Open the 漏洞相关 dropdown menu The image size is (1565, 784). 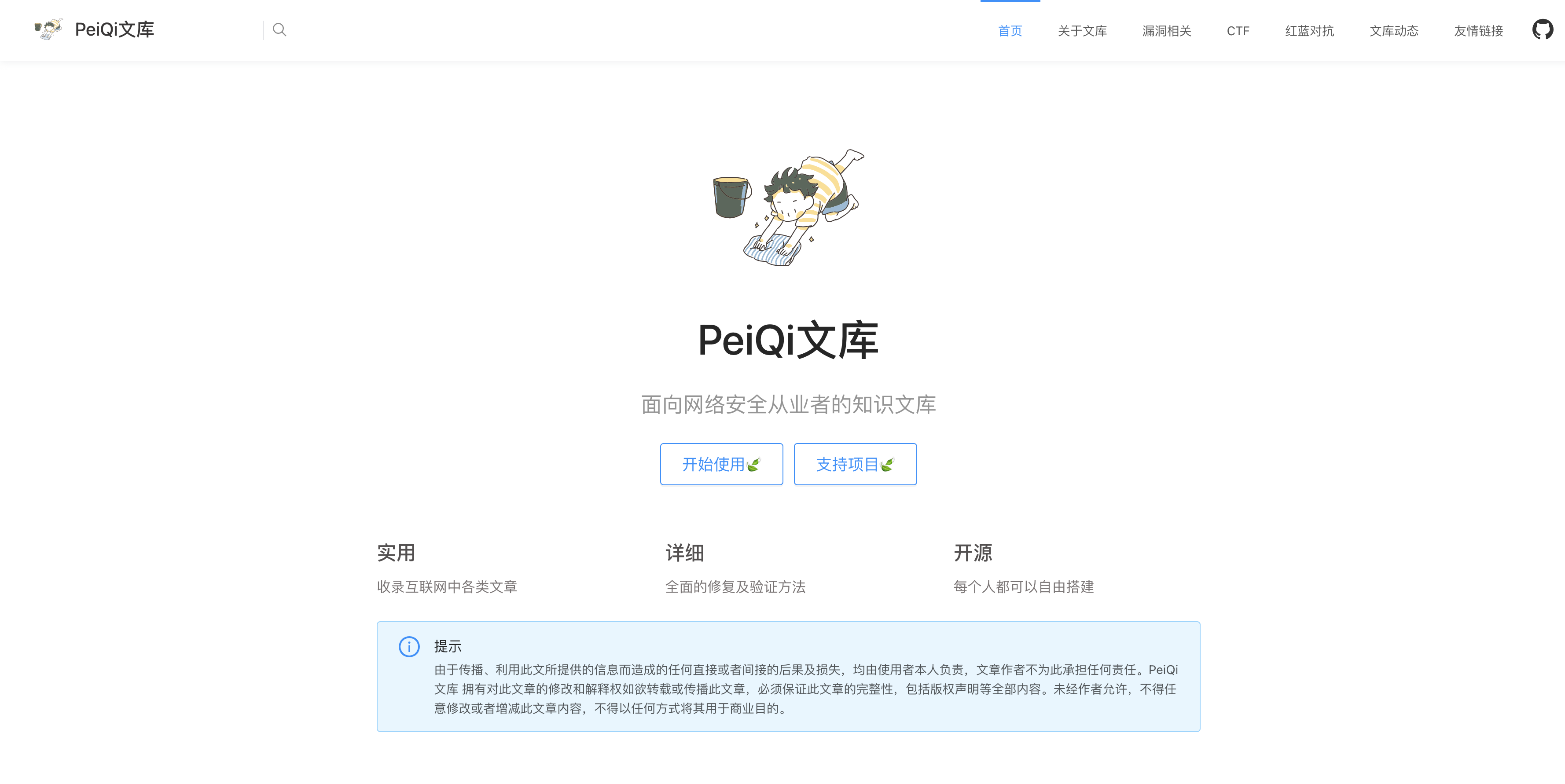coord(1166,30)
